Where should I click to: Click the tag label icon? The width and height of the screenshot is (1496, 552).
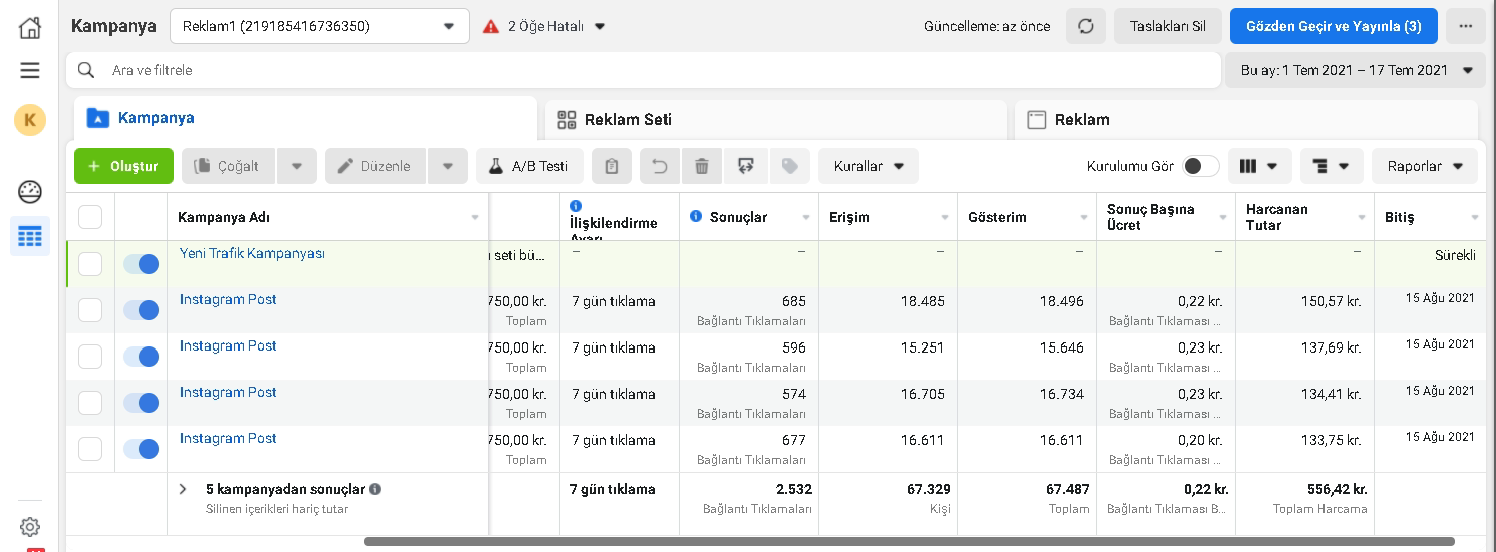[790, 166]
